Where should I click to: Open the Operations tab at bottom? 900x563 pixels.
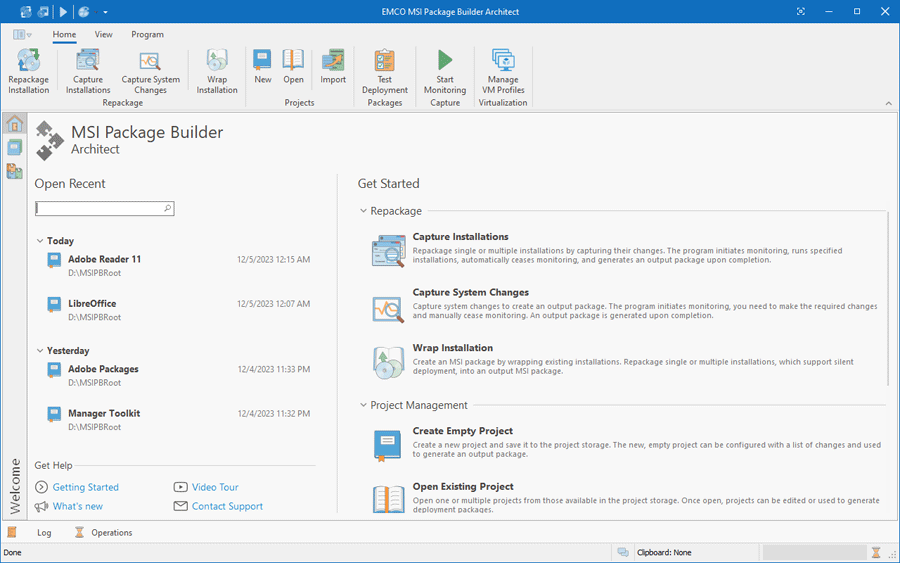point(111,533)
